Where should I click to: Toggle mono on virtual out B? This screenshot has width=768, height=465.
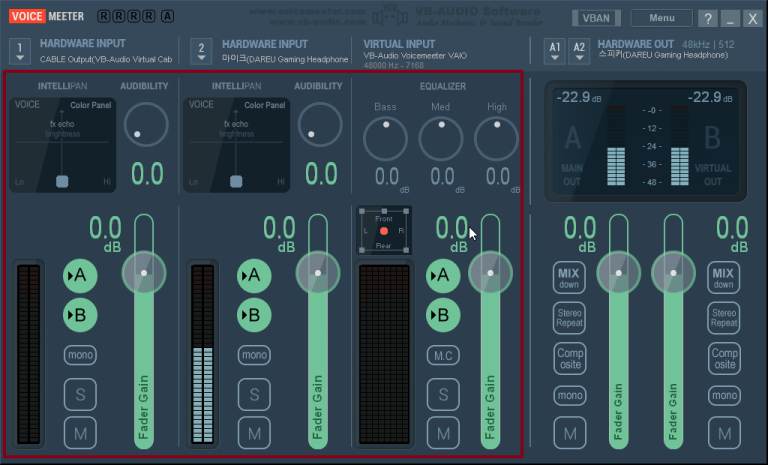724,395
